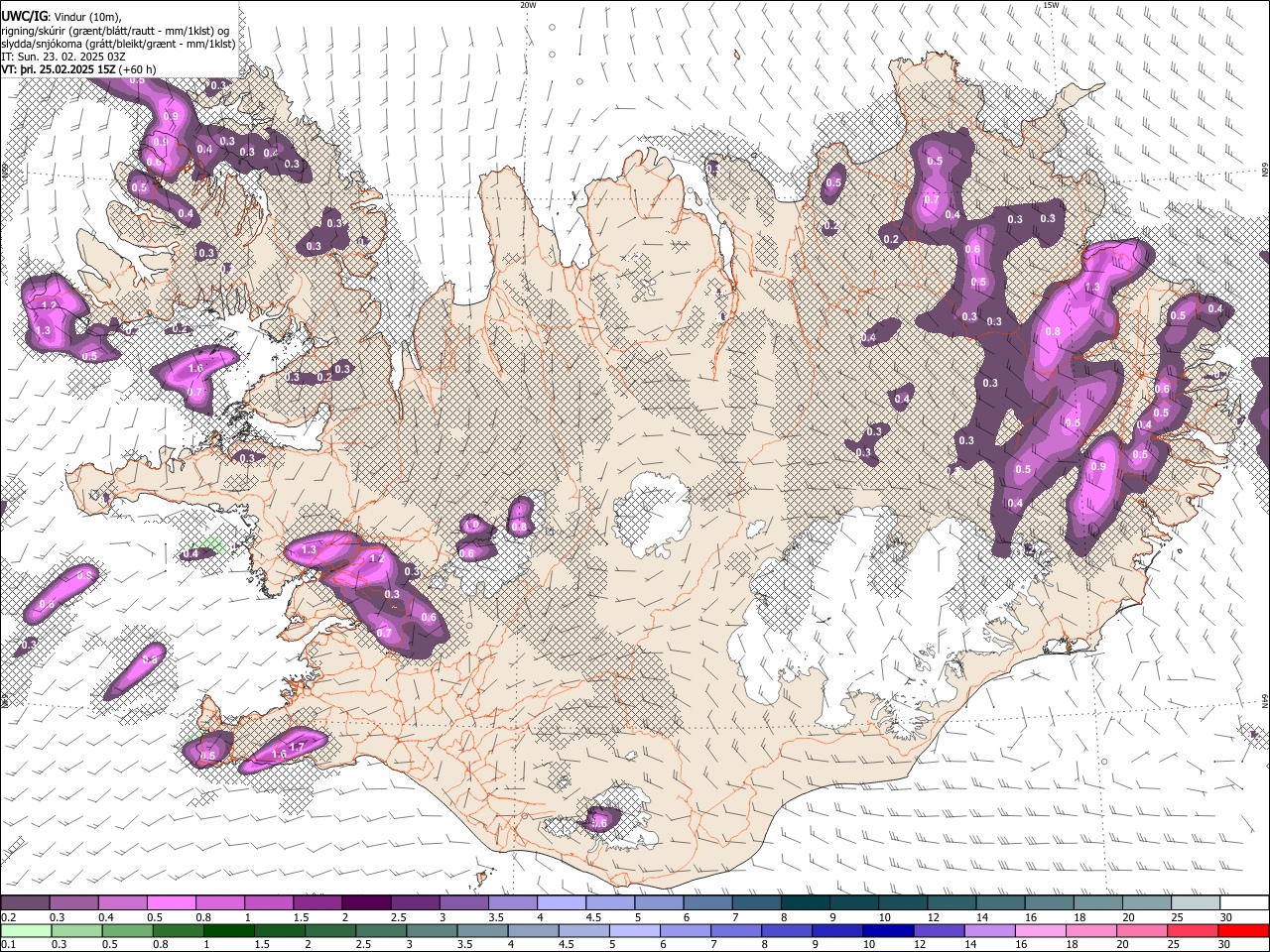Click the 0.8 swatch in top legend row
Screen dimensions: 1270x952
coord(219,903)
